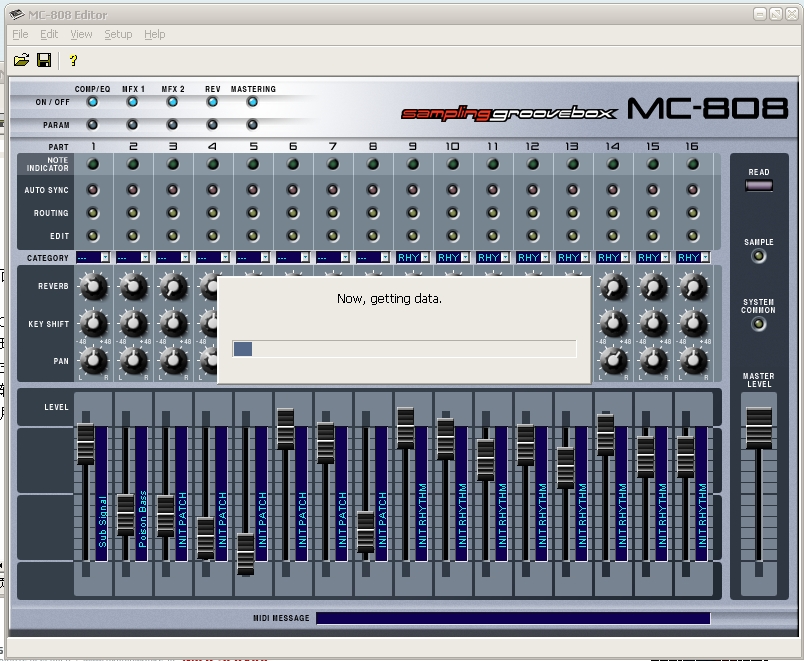804x661 pixels.
Task: Click the data loading progress bar
Action: click(x=404, y=349)
